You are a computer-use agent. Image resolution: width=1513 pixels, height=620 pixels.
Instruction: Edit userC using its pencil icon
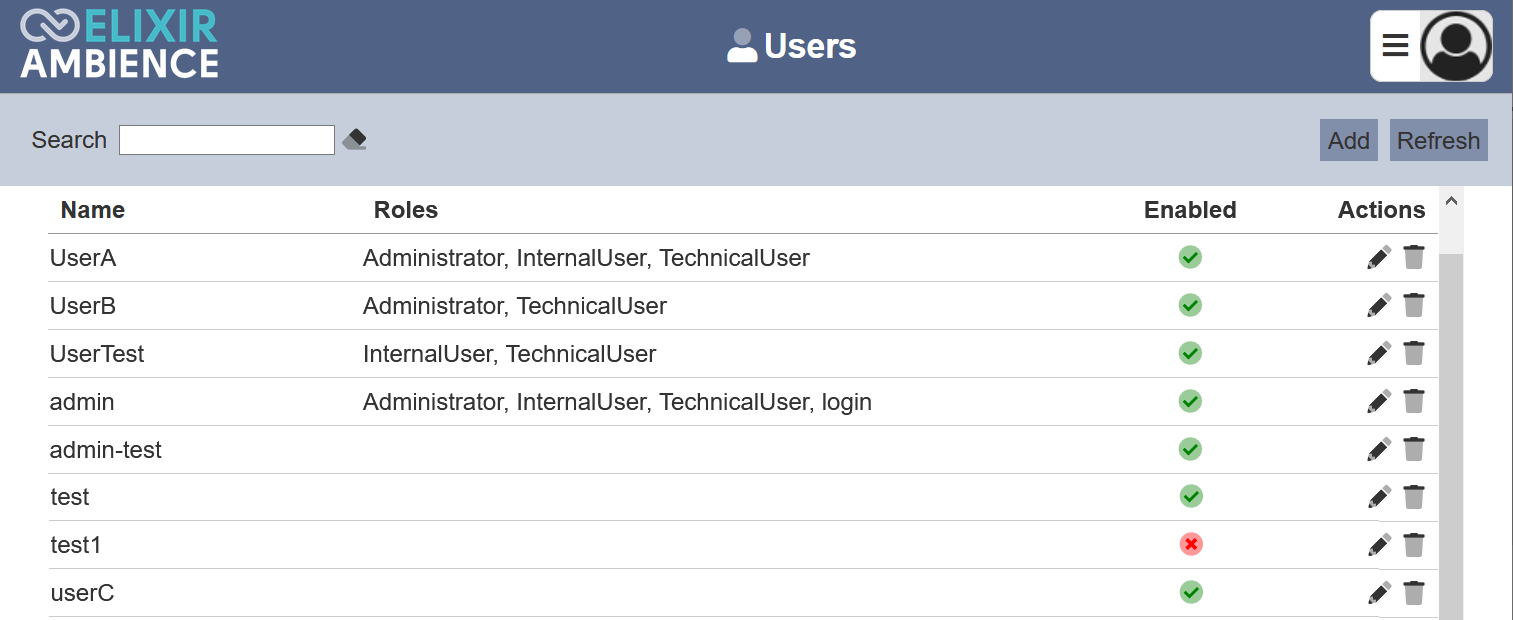tap(1379, 593)
